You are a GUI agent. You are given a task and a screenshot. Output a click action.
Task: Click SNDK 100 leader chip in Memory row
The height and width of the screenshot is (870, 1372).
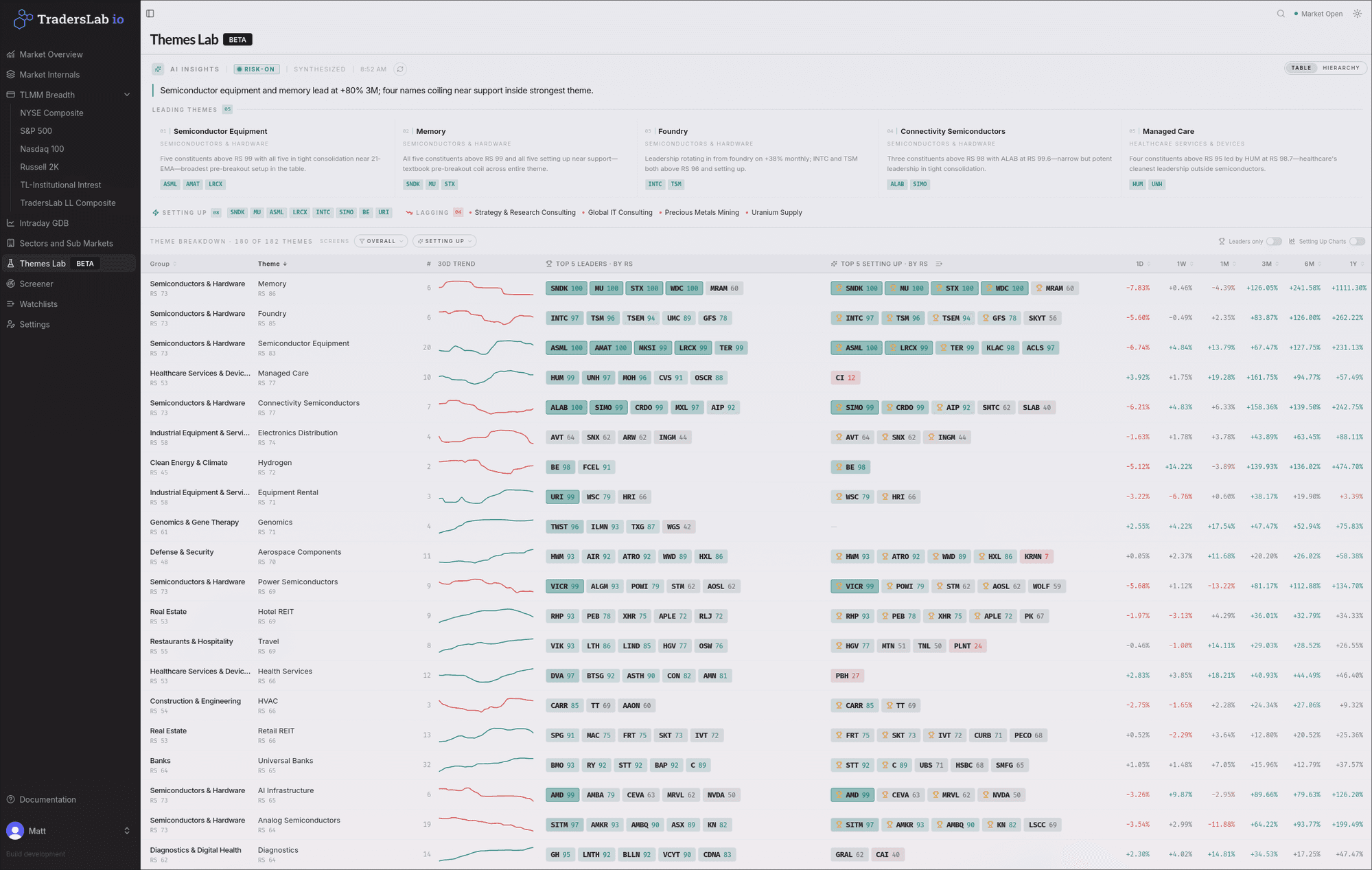tap(566, 288)
